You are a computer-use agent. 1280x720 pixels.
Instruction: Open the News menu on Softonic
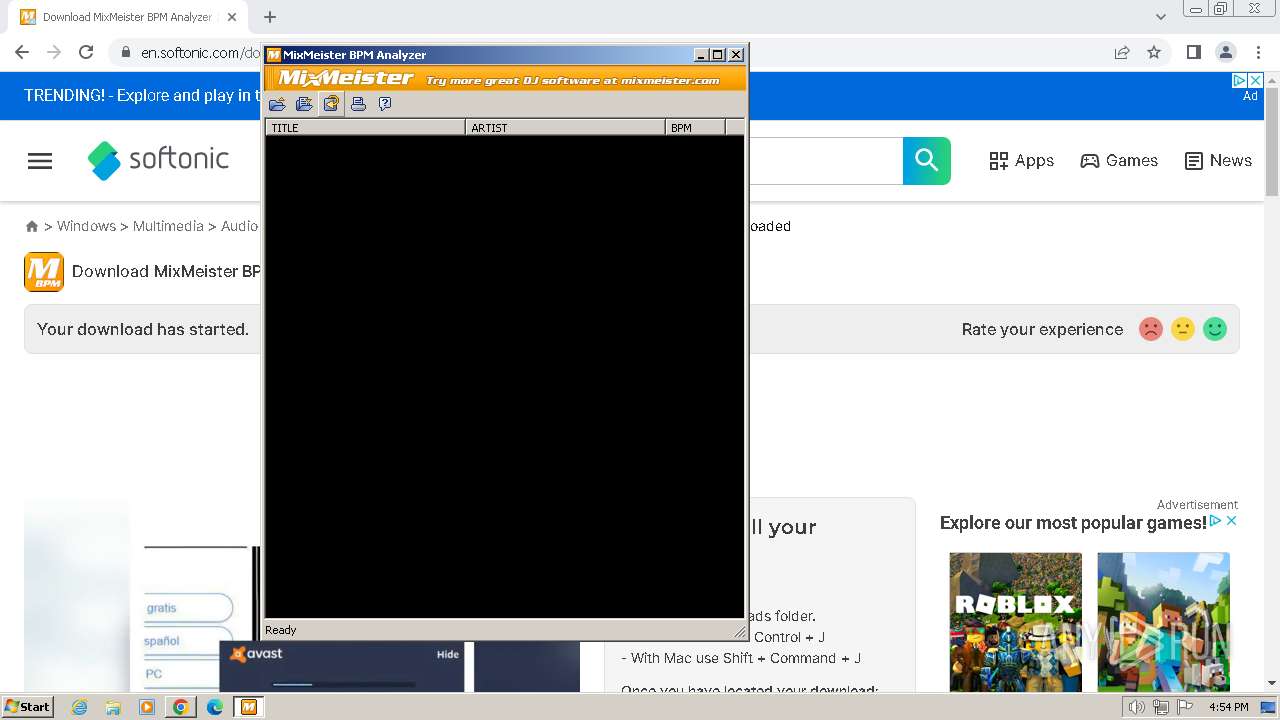pos(1218,161)
